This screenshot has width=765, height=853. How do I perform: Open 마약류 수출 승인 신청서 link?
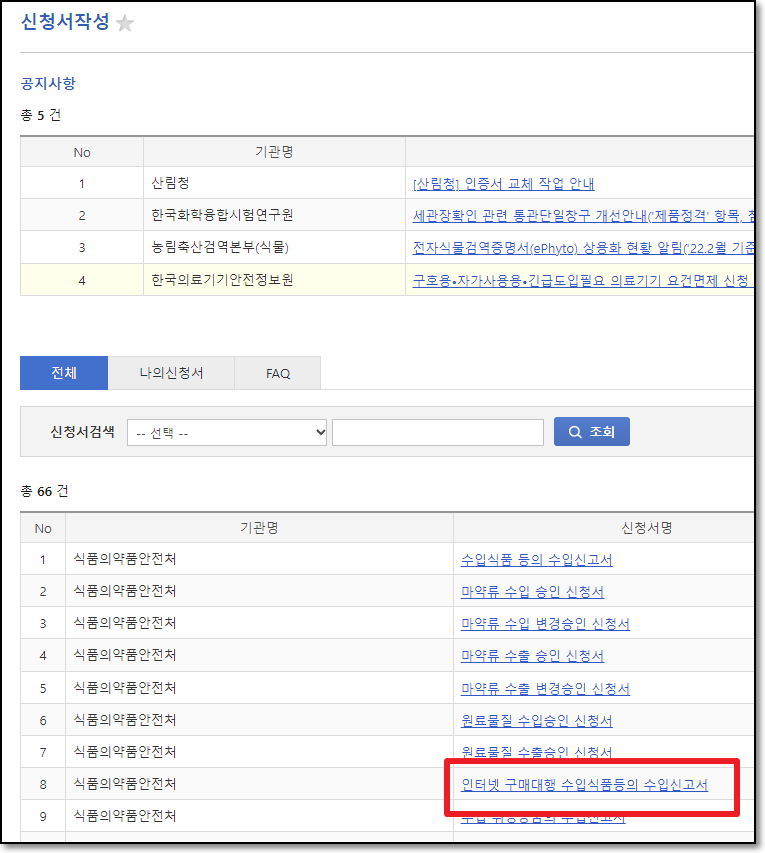point(532,656)
